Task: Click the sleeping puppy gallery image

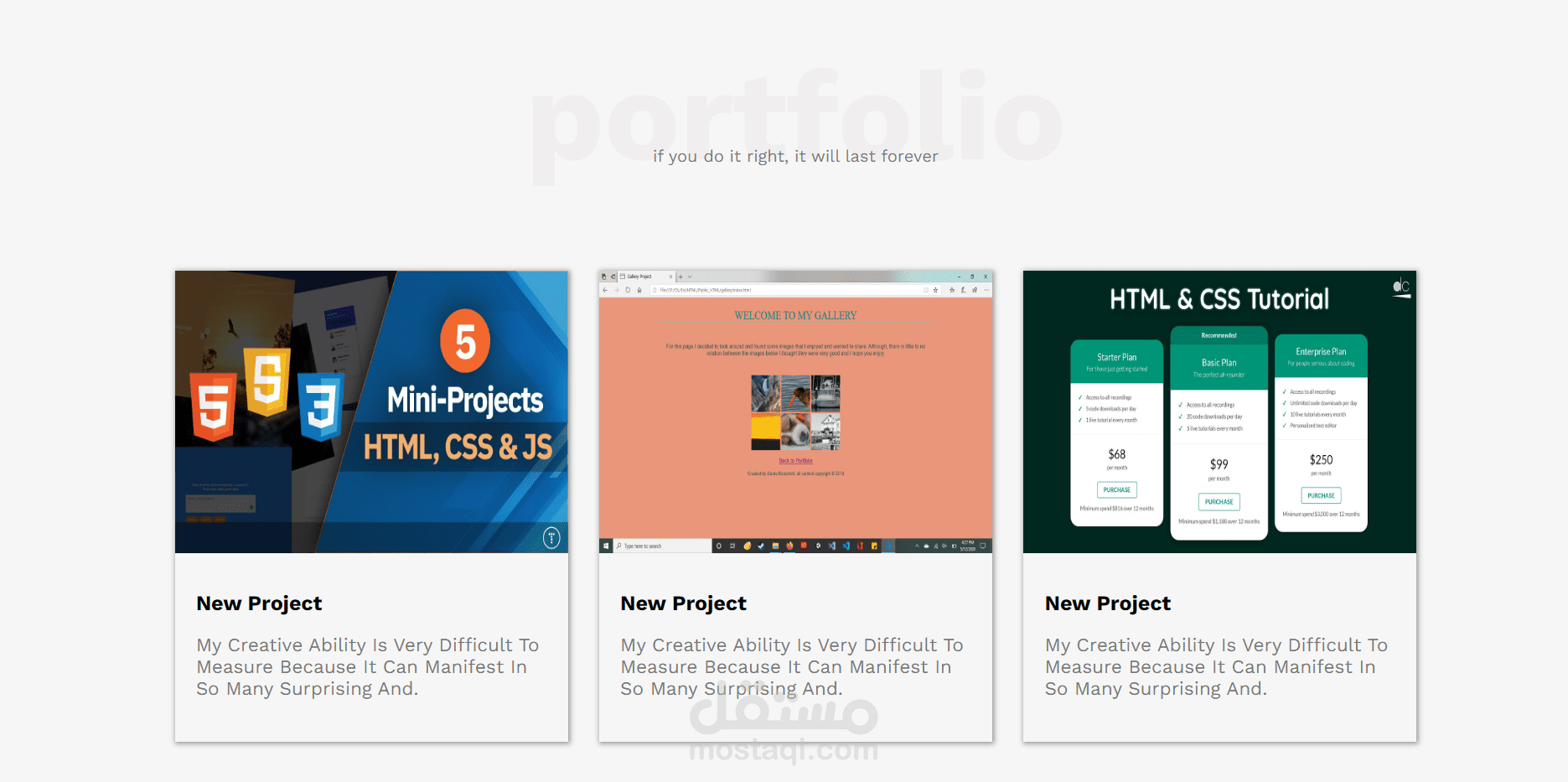Action: (795, 432)
